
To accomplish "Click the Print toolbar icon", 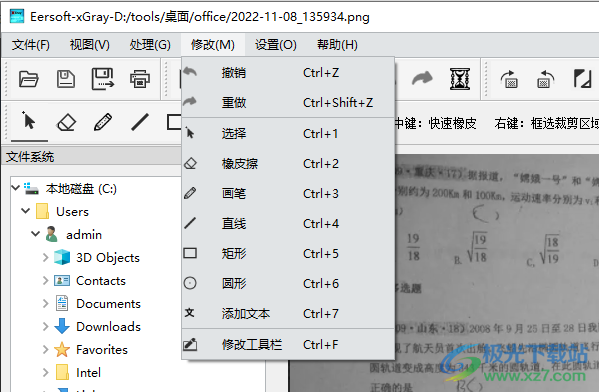I will 140,79.
